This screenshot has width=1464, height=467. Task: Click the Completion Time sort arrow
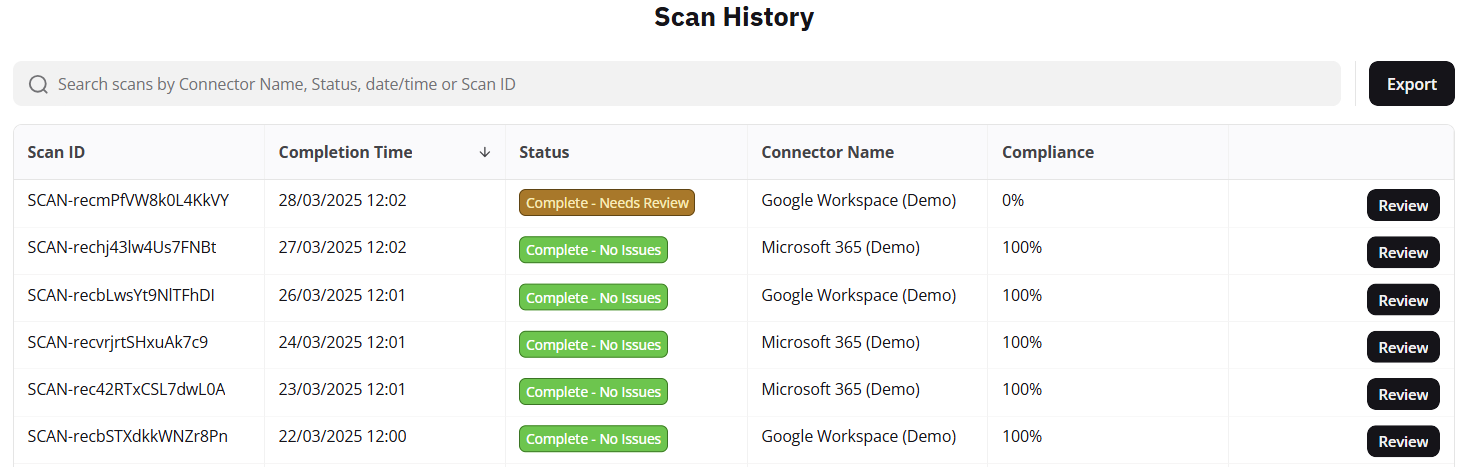click(x=485, y=152)
